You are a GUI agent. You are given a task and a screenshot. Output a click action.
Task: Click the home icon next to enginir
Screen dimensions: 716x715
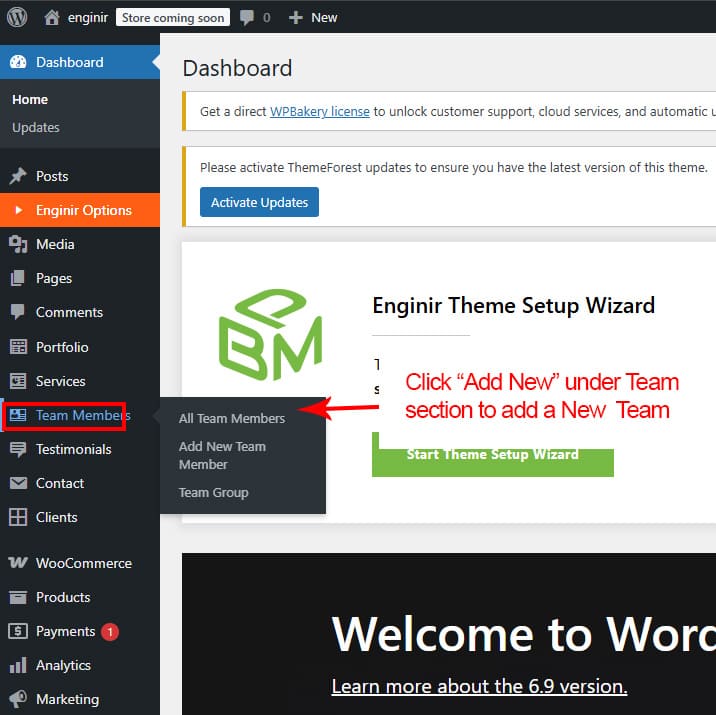pyautogui.click(x=52, y=17)
